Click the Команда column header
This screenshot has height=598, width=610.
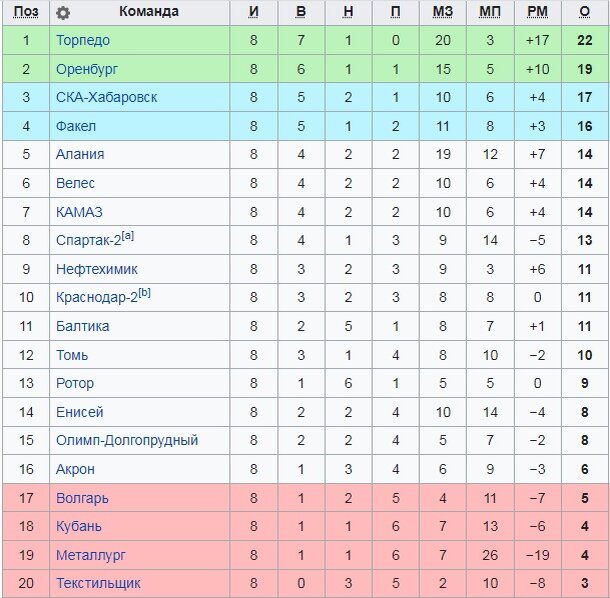click(148, 12)
